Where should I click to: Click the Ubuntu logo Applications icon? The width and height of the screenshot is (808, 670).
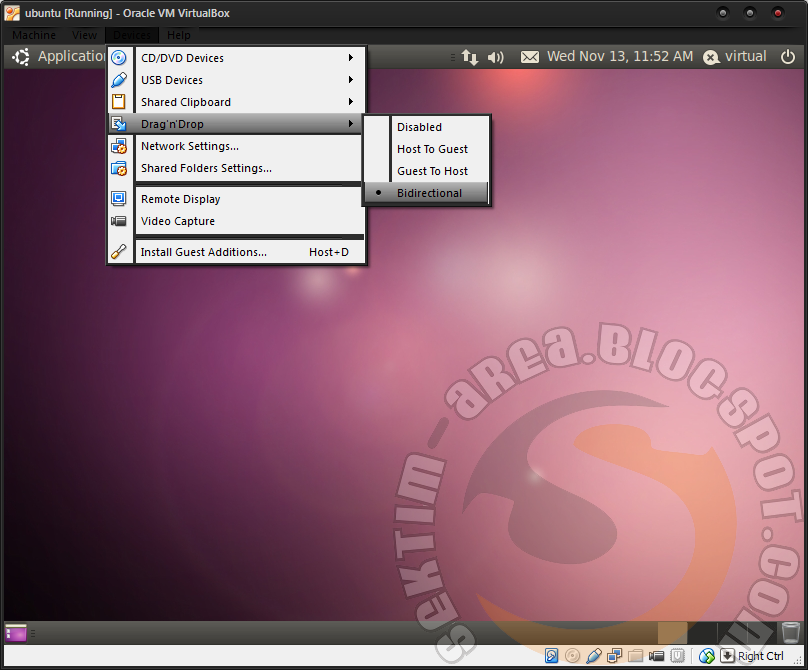(x=21, y=57)
